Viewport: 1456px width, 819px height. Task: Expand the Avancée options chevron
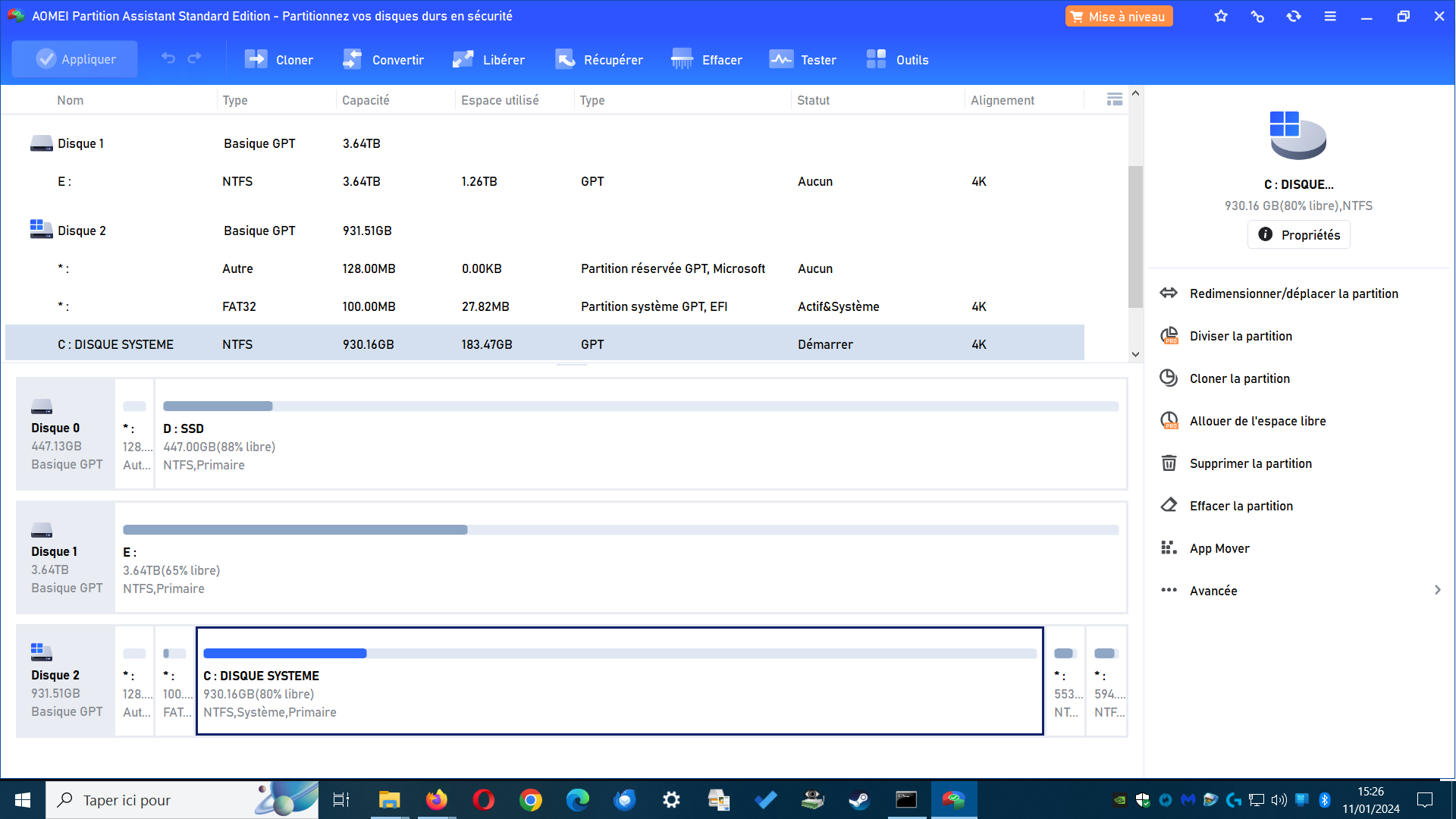1437,590
